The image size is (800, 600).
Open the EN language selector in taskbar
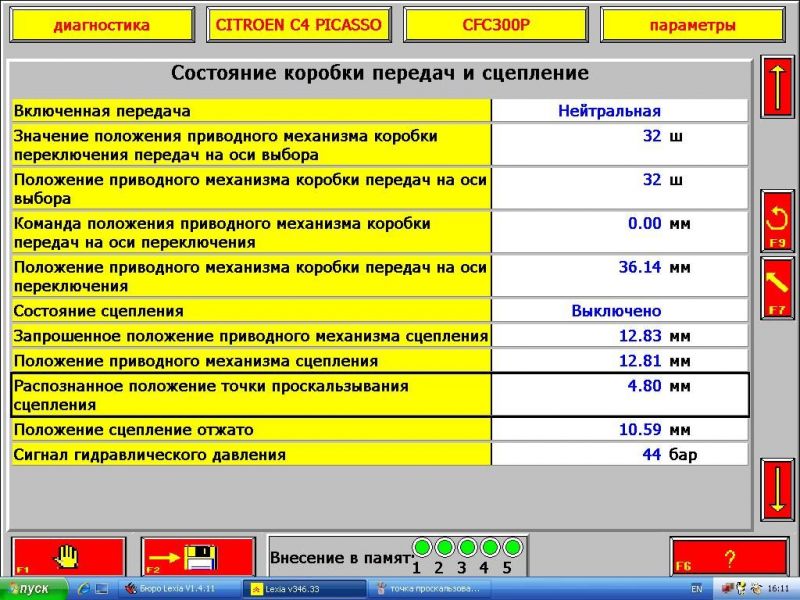696,589
